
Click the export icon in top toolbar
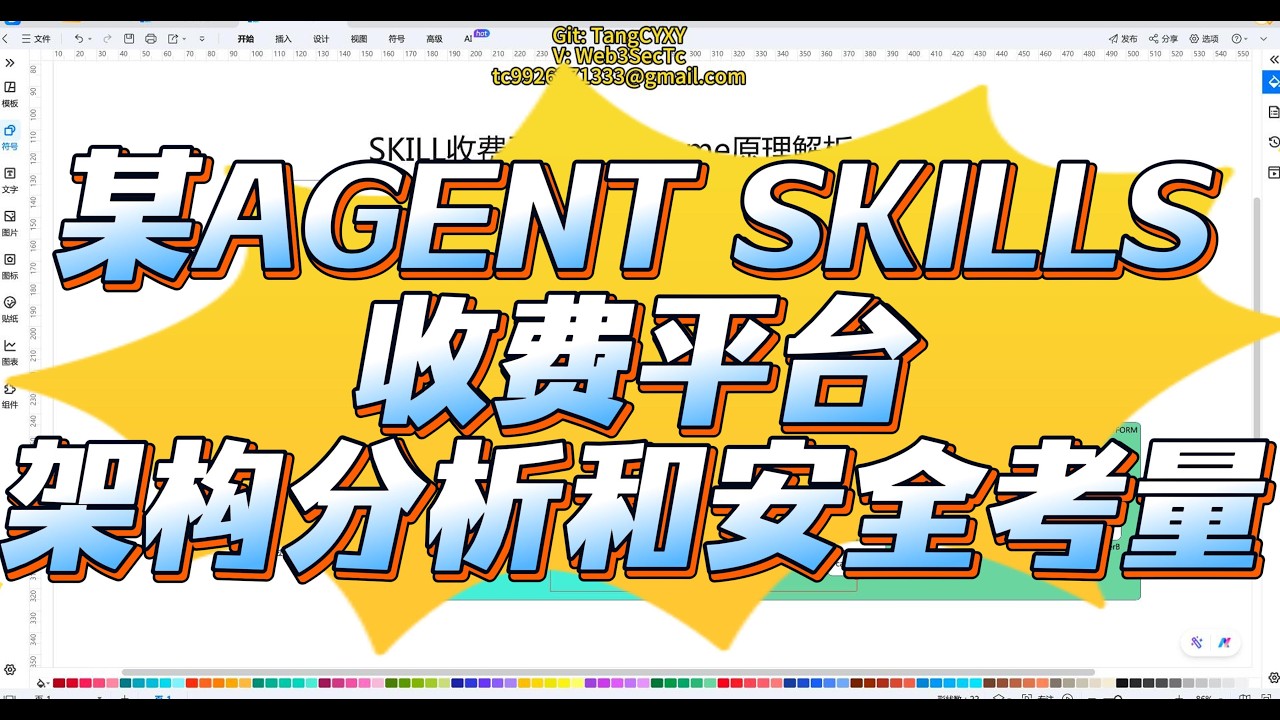click(x=173, y=38)
